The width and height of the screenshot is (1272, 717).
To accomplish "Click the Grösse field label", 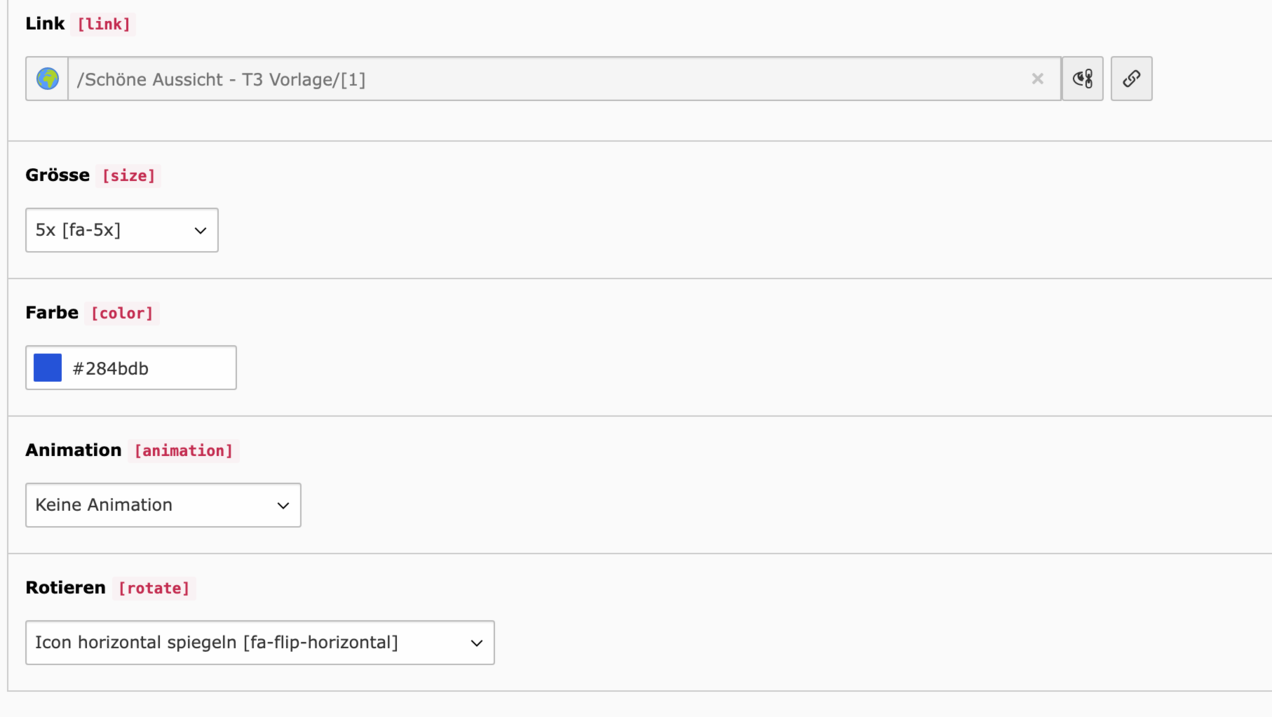I will tap(58, 175).
